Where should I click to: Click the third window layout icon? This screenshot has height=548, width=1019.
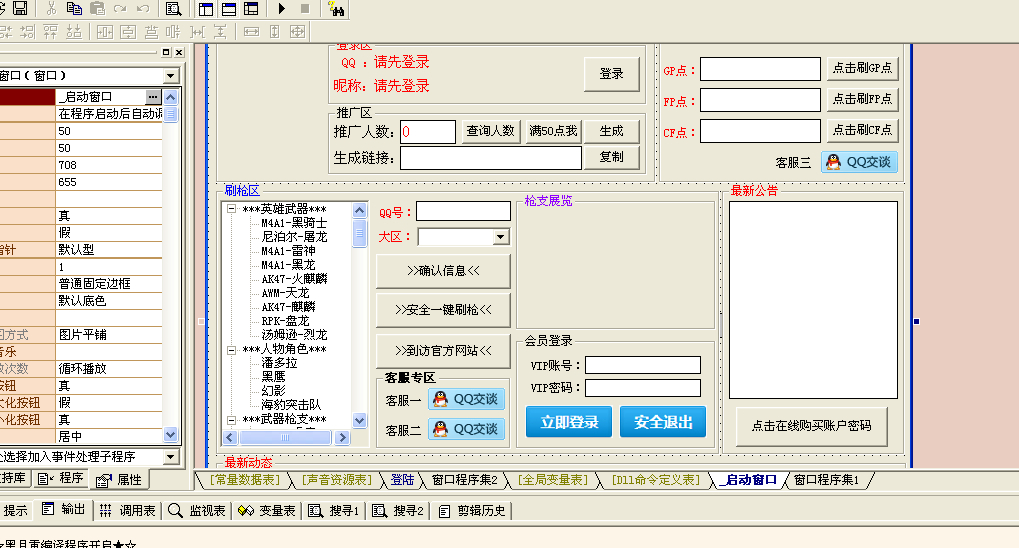[251, 8]
